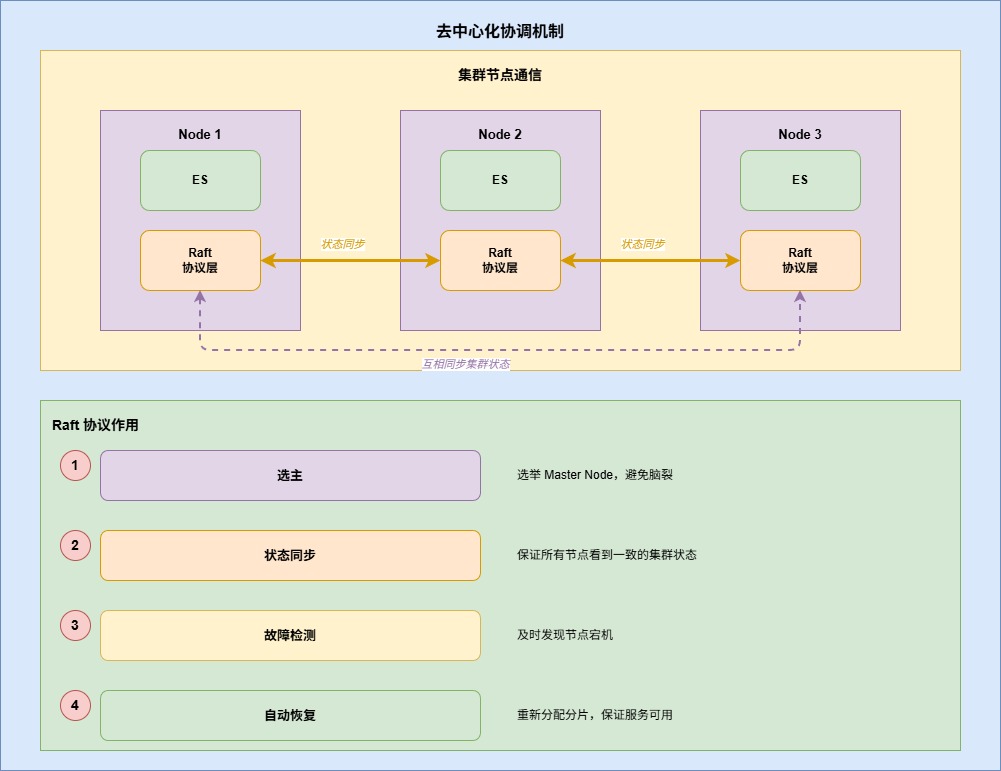This screenshot has height=771, width=1001.
Task: Select the Raft 协议作用 heading
Action: tap(95, 425)
